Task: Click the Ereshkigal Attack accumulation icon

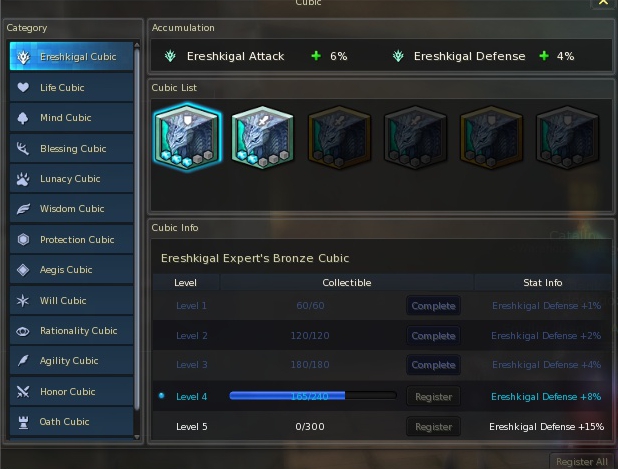Action: [170, 56]
